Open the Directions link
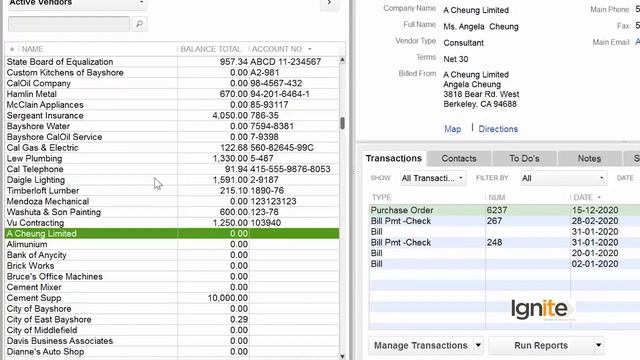This screenshot has height=360, width=640. (x=498, y=129)
